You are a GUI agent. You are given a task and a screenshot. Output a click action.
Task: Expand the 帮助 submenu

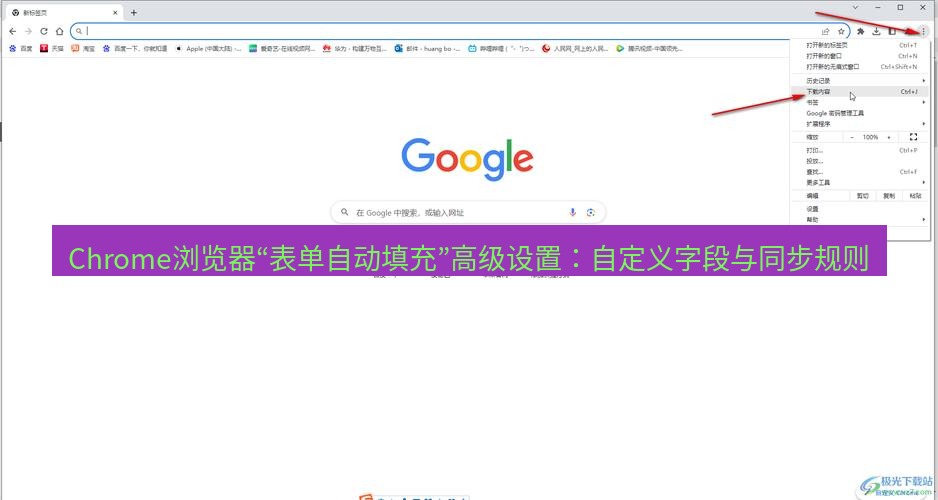point(861,220)
